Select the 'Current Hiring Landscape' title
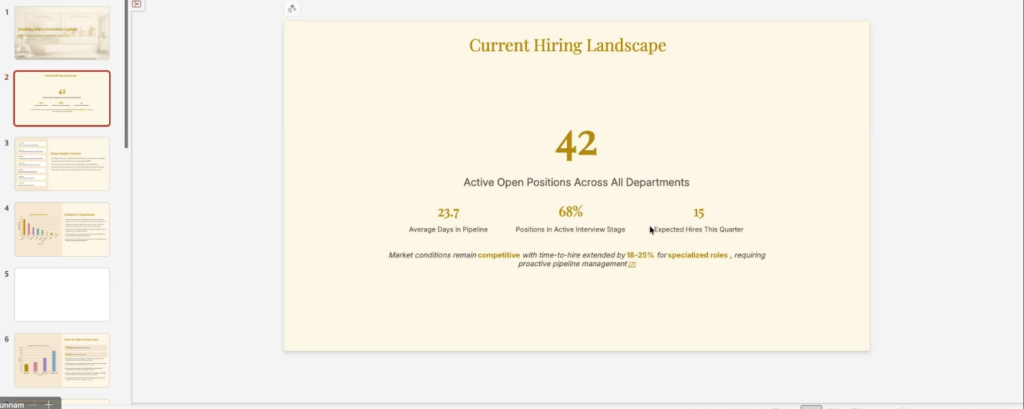Viewport: 1024px width, 409px height. tap(567, 45)
